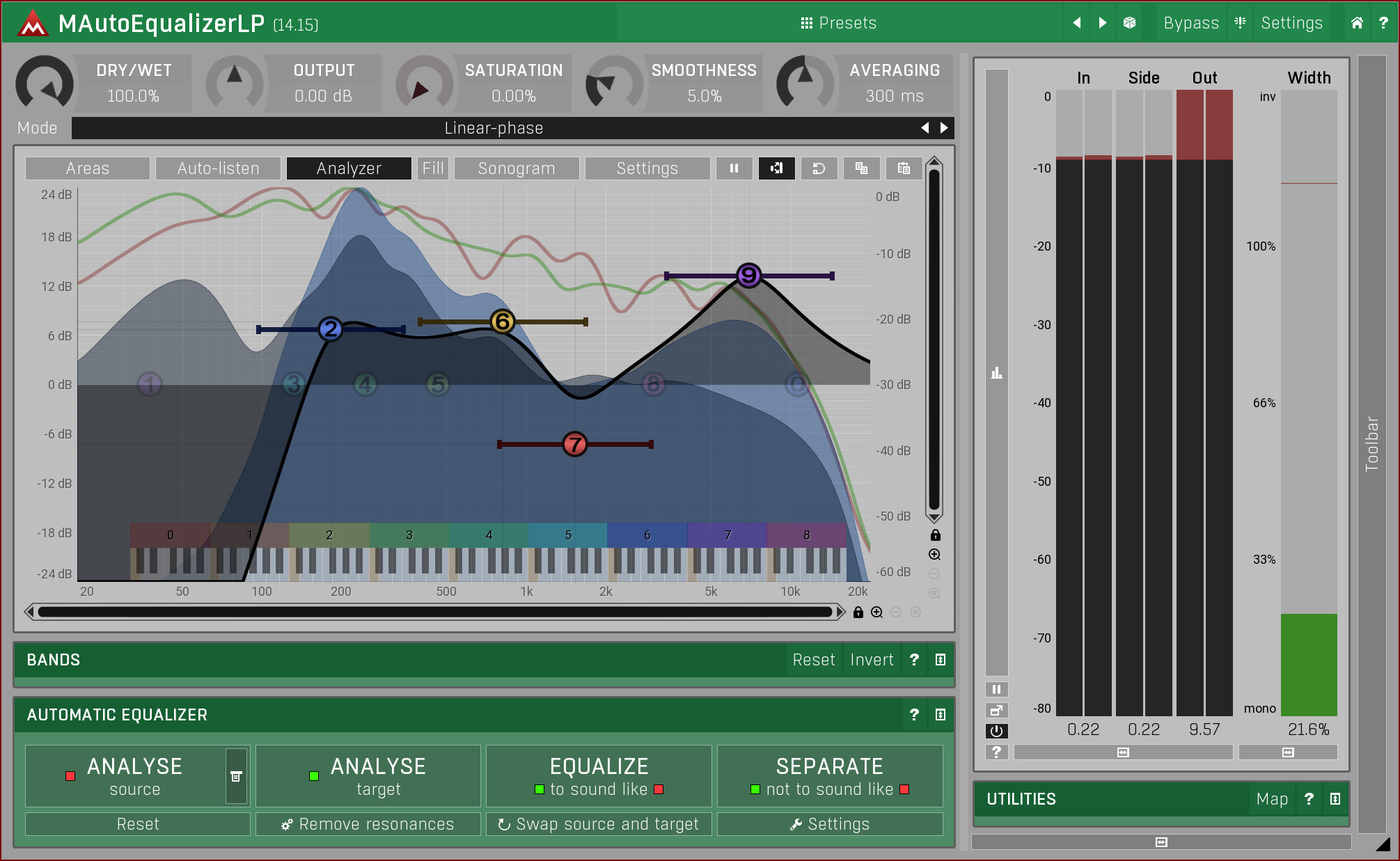This screenshot has width=1400, height=861.
Task: Click the dice randomize preset icon
Action: point(1129,22)
